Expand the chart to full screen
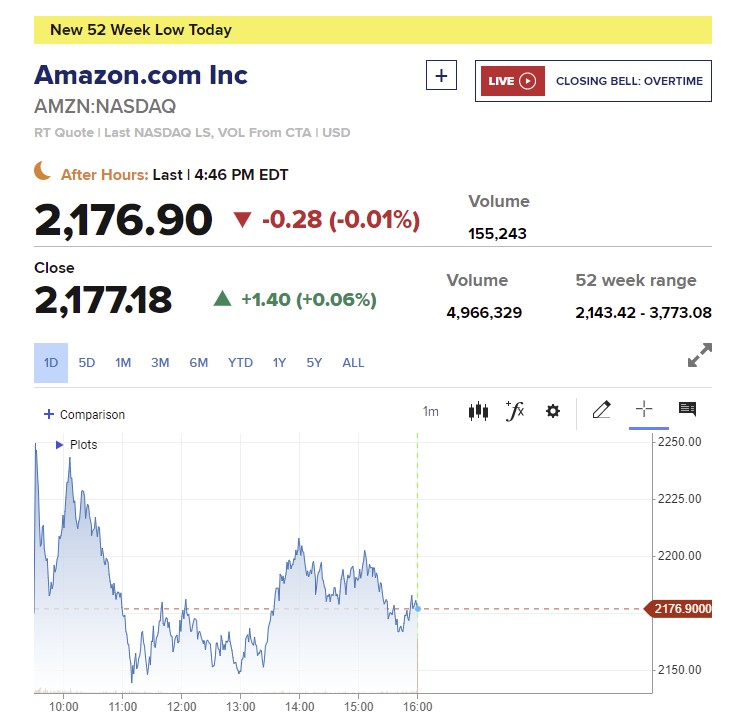 tap(700, 355)
